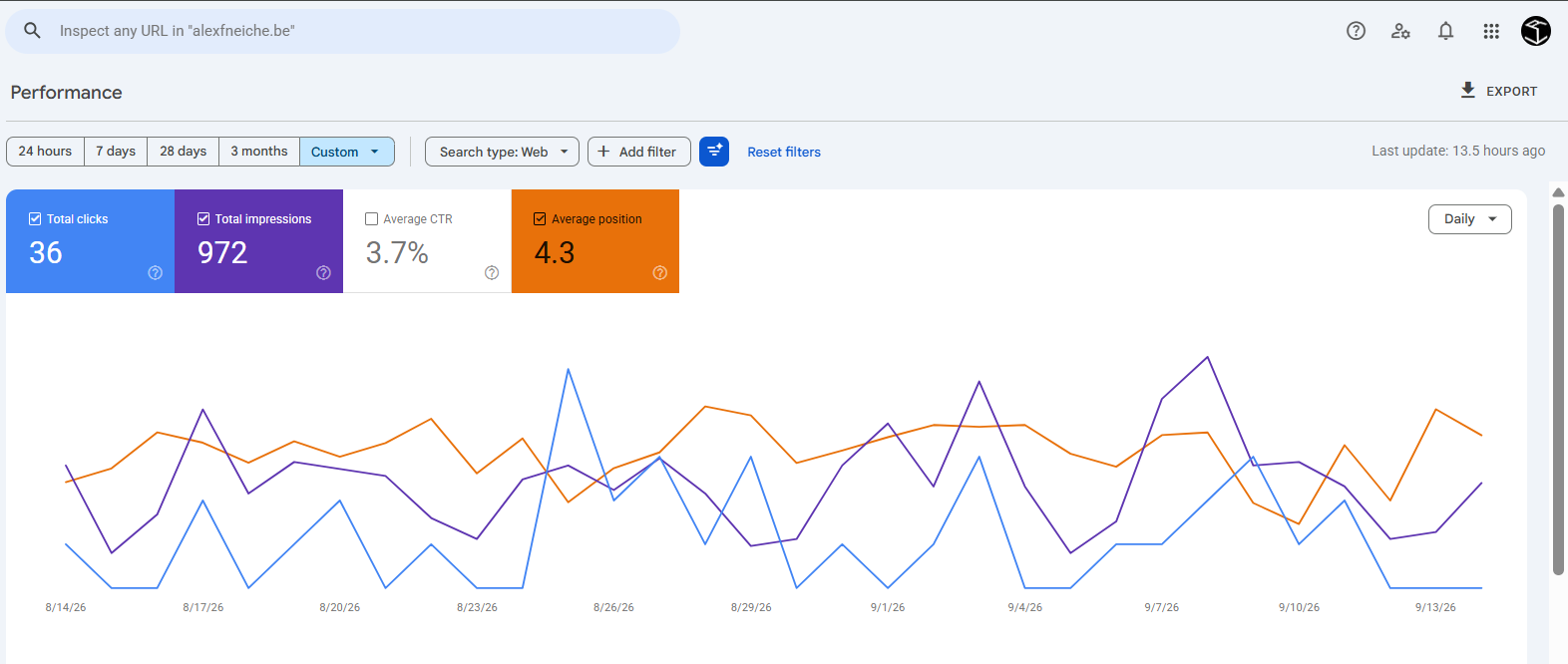Click the 36 total clicks value

click(46, 252)
